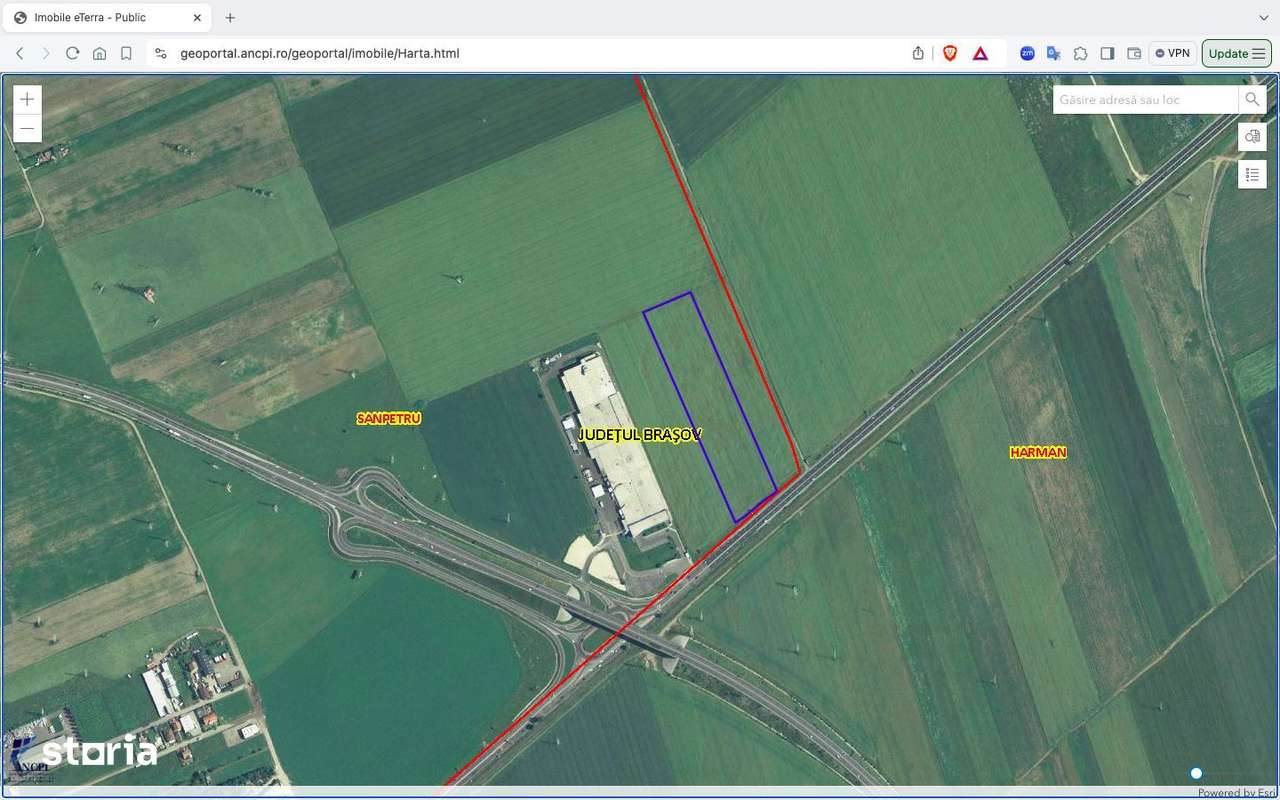Open the Zoom extension popup
1280x800 pixels.
coord(1027,53)
